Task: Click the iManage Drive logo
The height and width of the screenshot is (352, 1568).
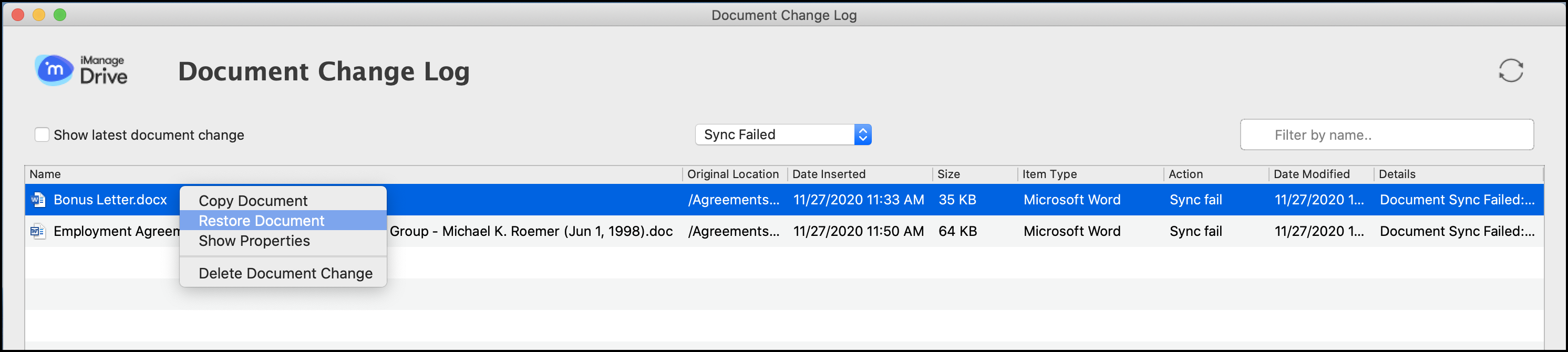Action: (x=81, y=70)
